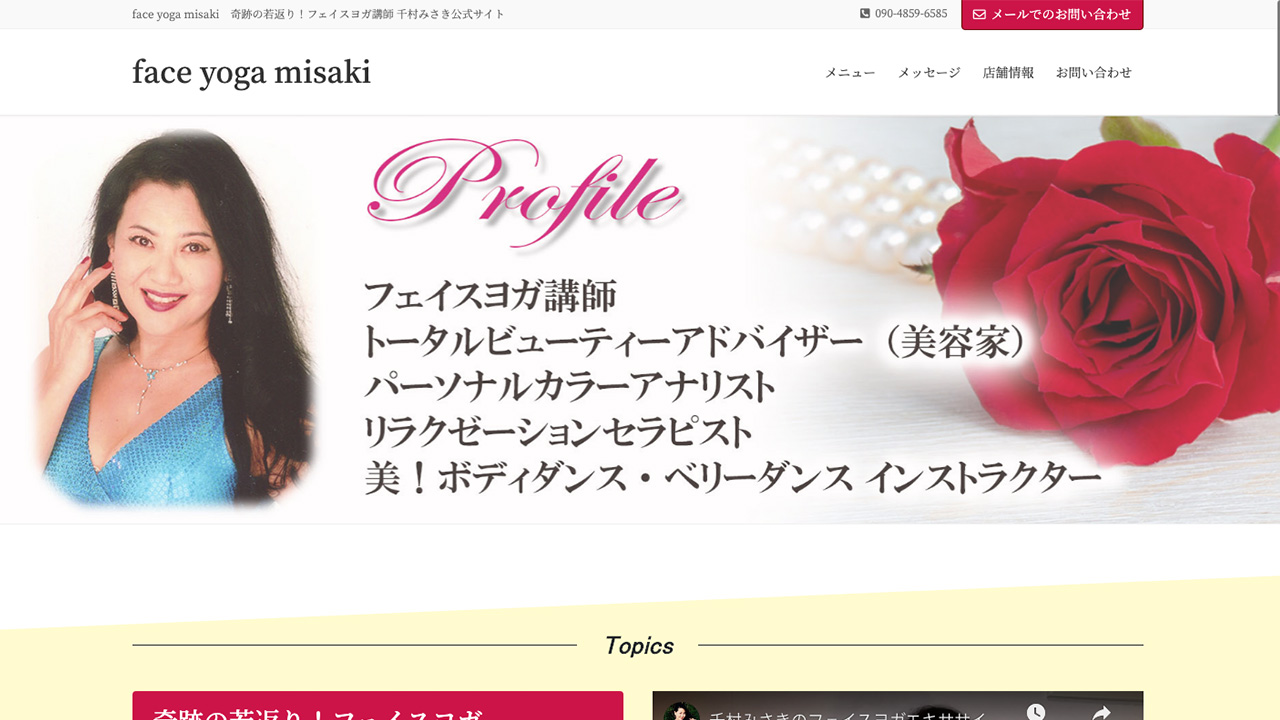Click the Watch later clock icon on video
The image size is (1280, 720).
[x=1036, y=712]
